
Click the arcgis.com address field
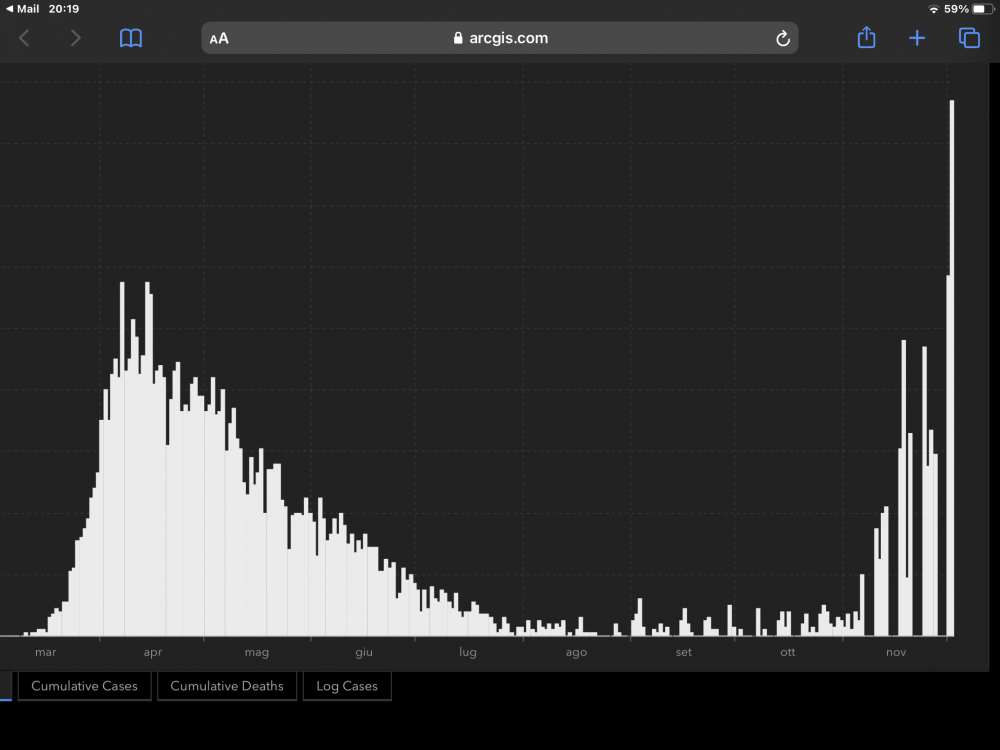coord(499,38)
